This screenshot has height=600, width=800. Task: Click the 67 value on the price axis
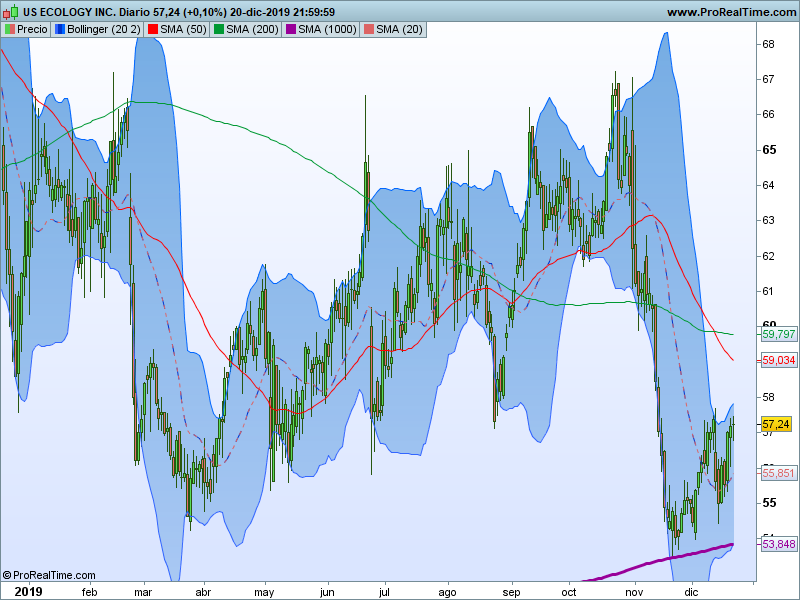pos(768,80)
